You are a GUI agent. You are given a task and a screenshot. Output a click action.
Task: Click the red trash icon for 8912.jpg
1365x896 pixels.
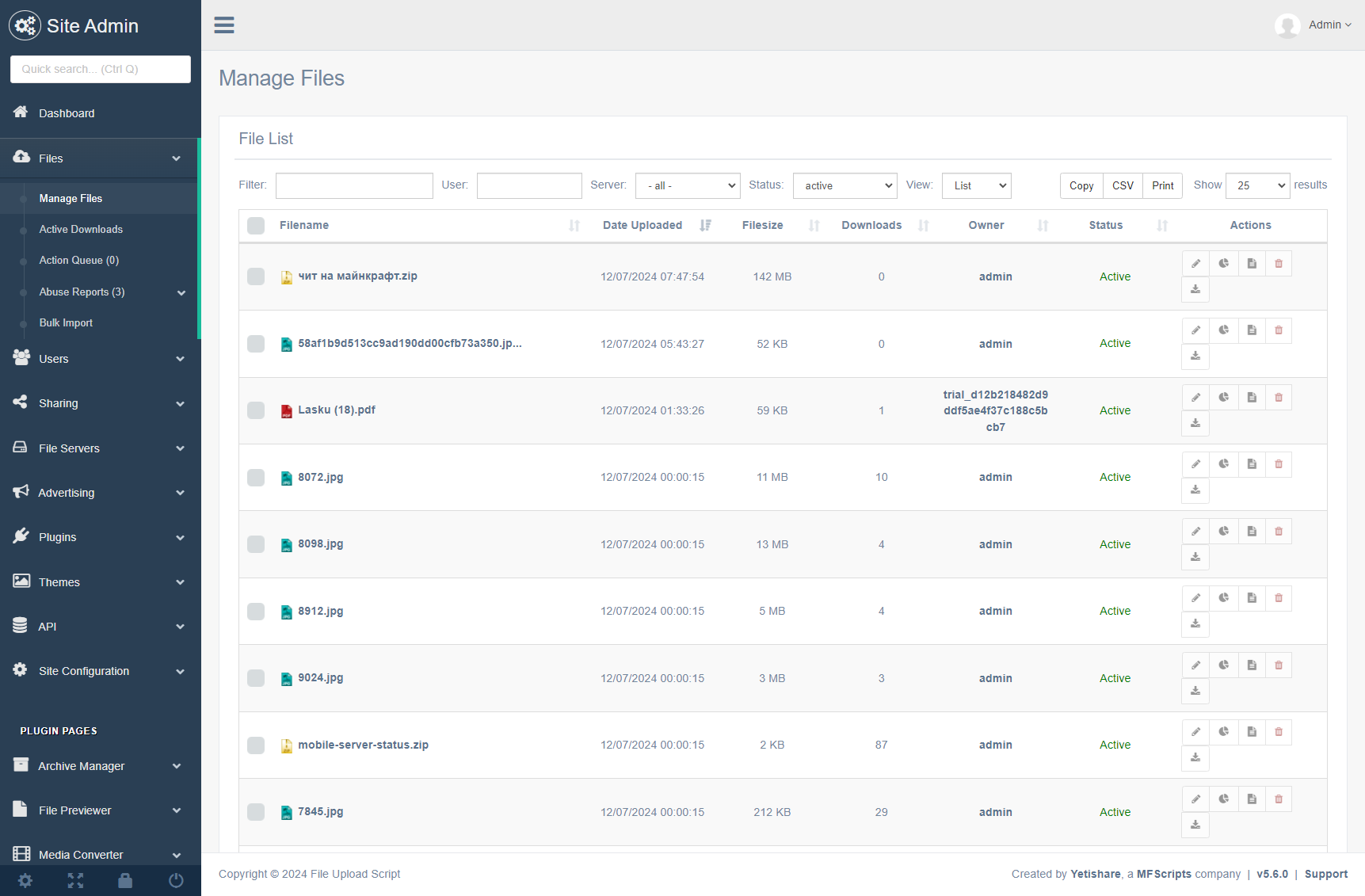[x=1278, y=598]
